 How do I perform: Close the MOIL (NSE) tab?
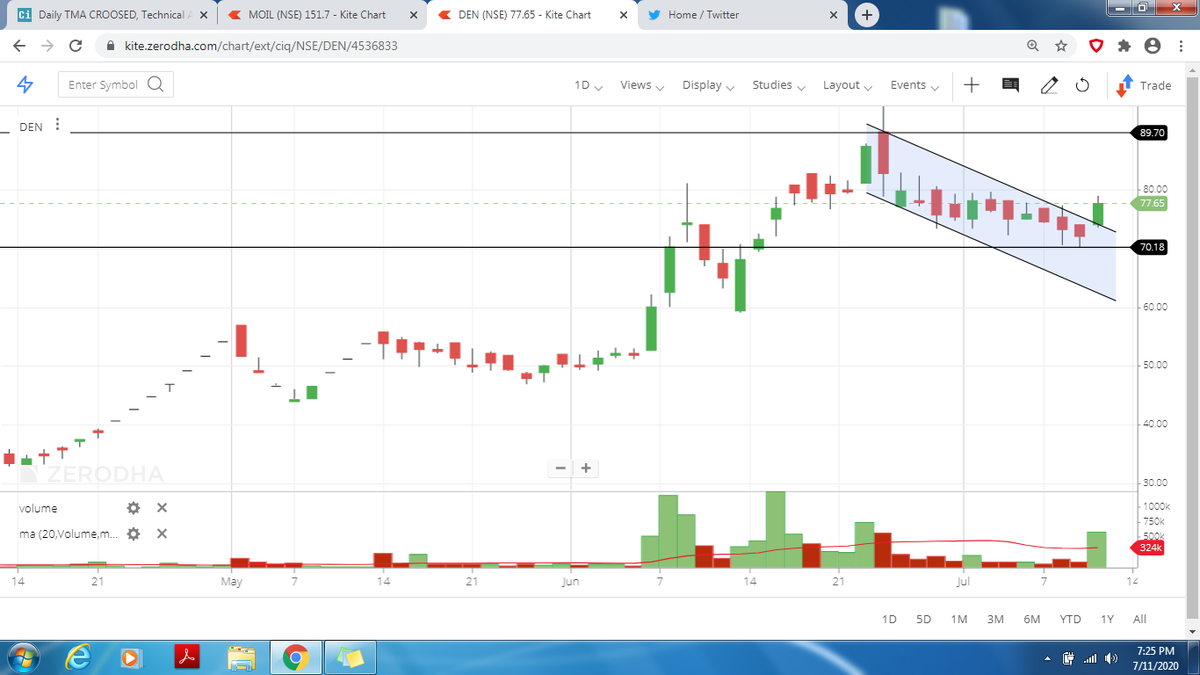[x=414, y=15]
